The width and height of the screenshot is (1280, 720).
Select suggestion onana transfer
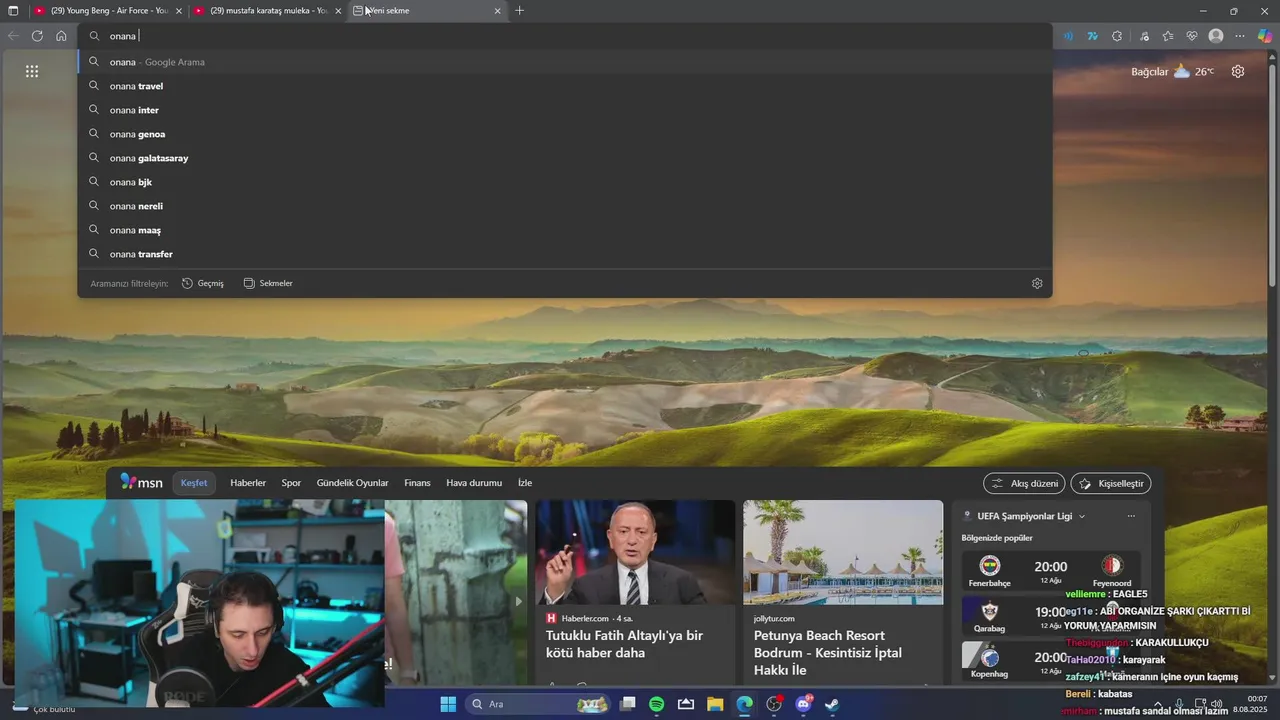click(565, 254)
